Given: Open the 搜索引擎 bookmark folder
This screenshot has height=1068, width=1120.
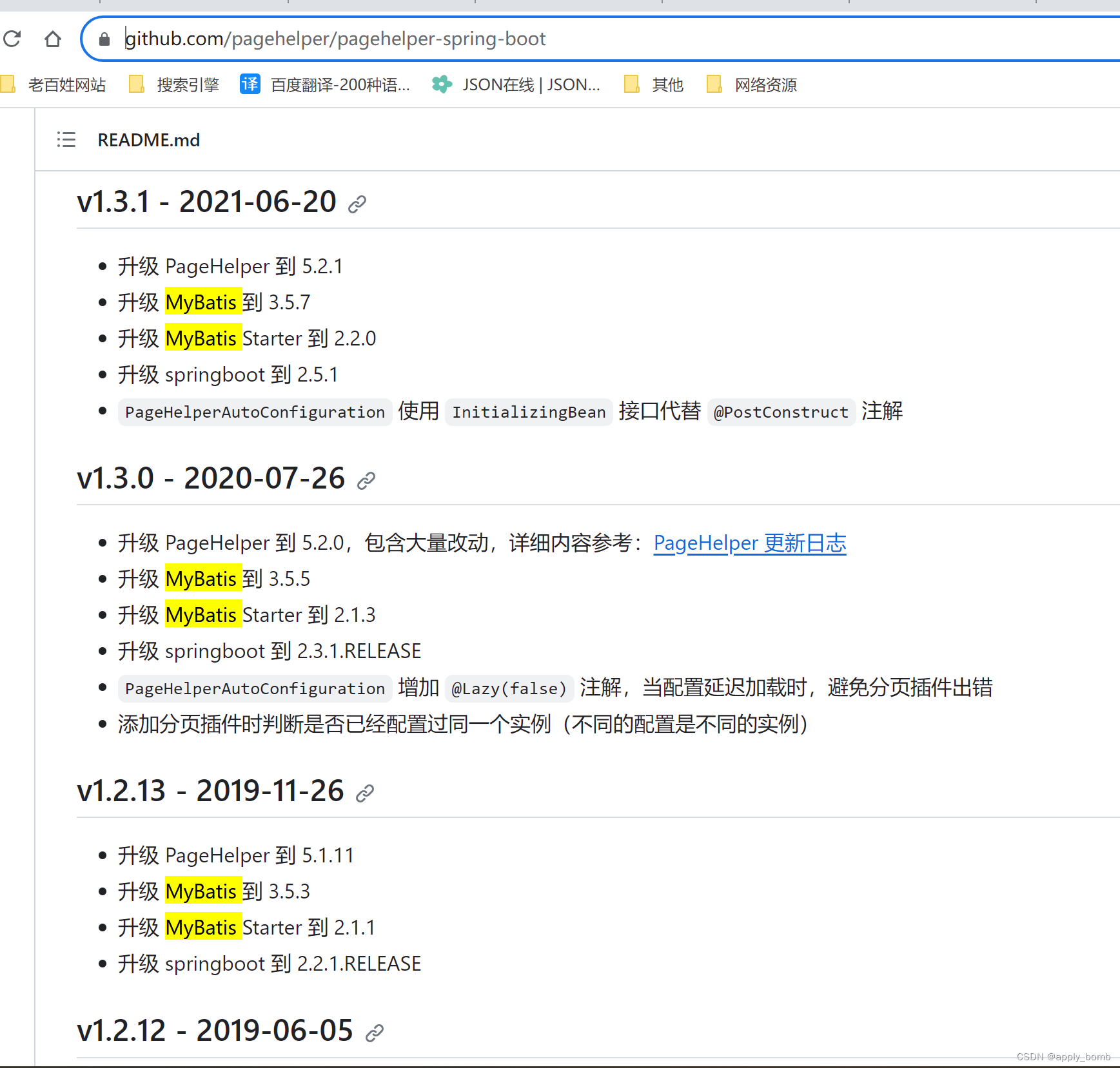Looking at the screenshot, I should 188,84.
